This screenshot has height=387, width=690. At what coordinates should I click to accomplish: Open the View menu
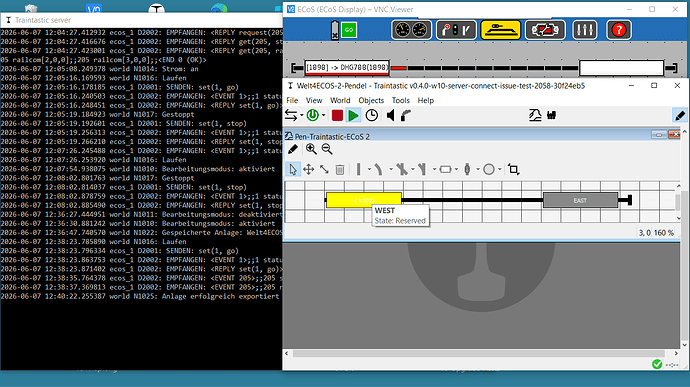point(314,100)
